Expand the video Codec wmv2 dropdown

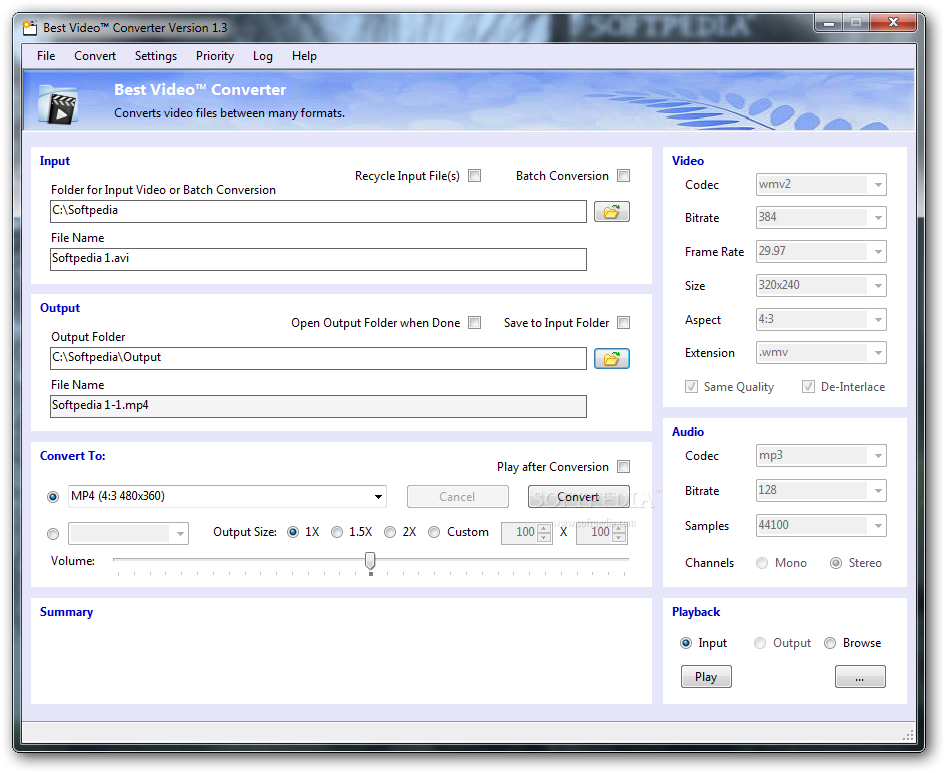tap(821, 185)
